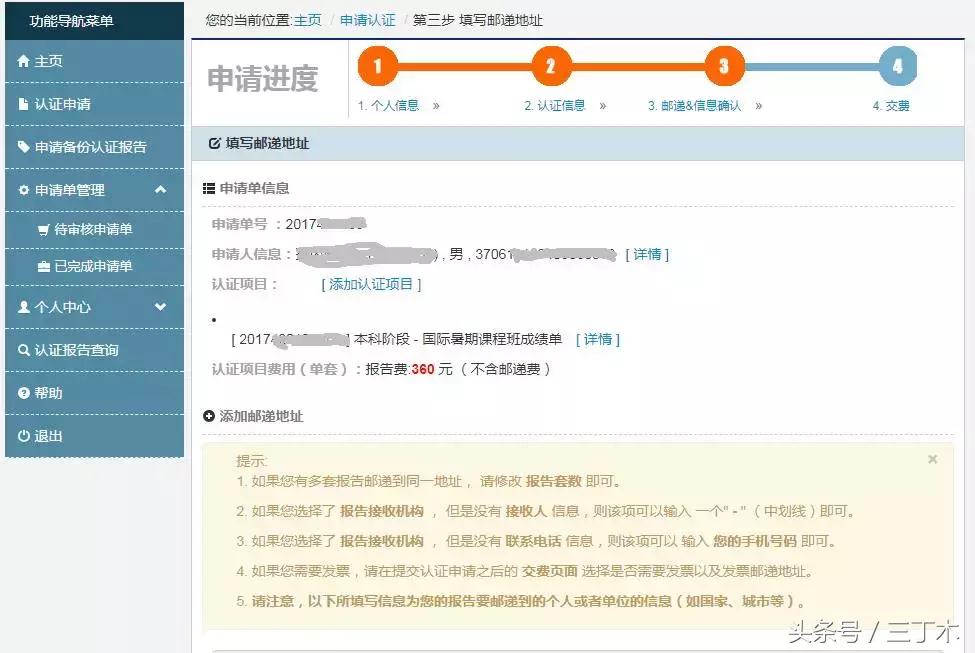The image size is (975, 653).
Task: Click the power icon next to 退出
Action: (x=23, y=436)
